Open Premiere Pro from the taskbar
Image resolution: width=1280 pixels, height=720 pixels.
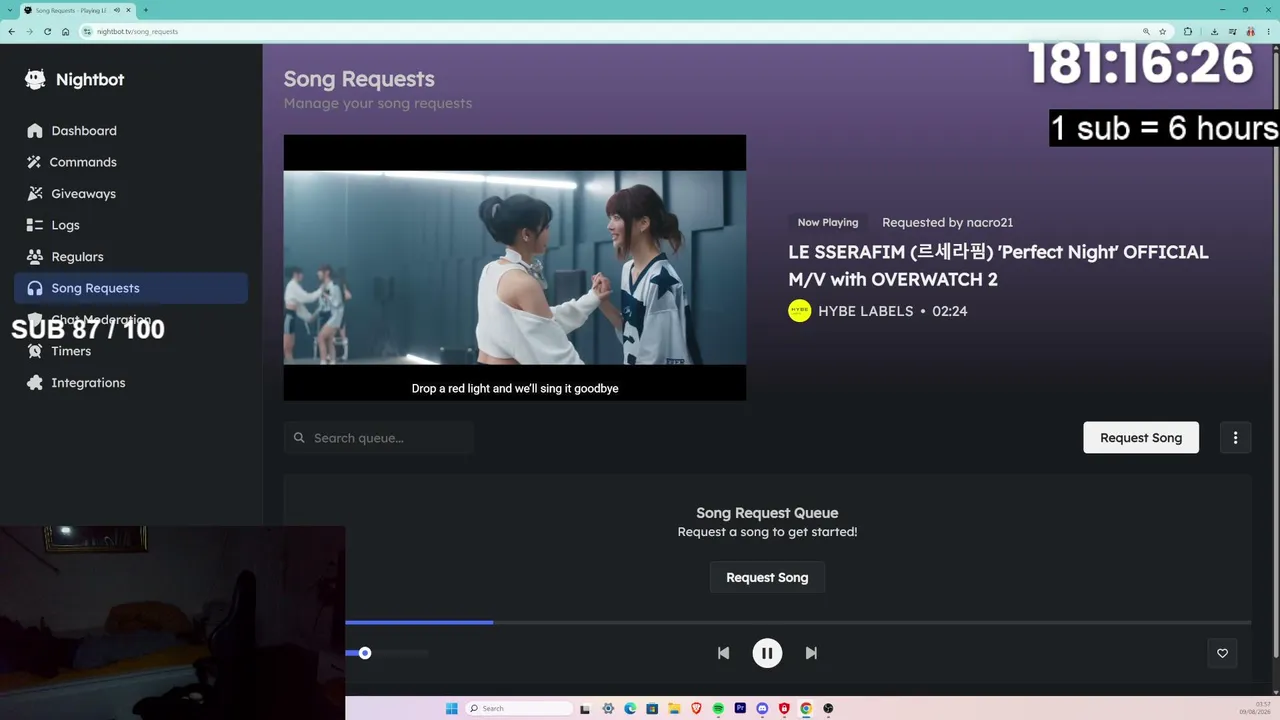point(740,709)
